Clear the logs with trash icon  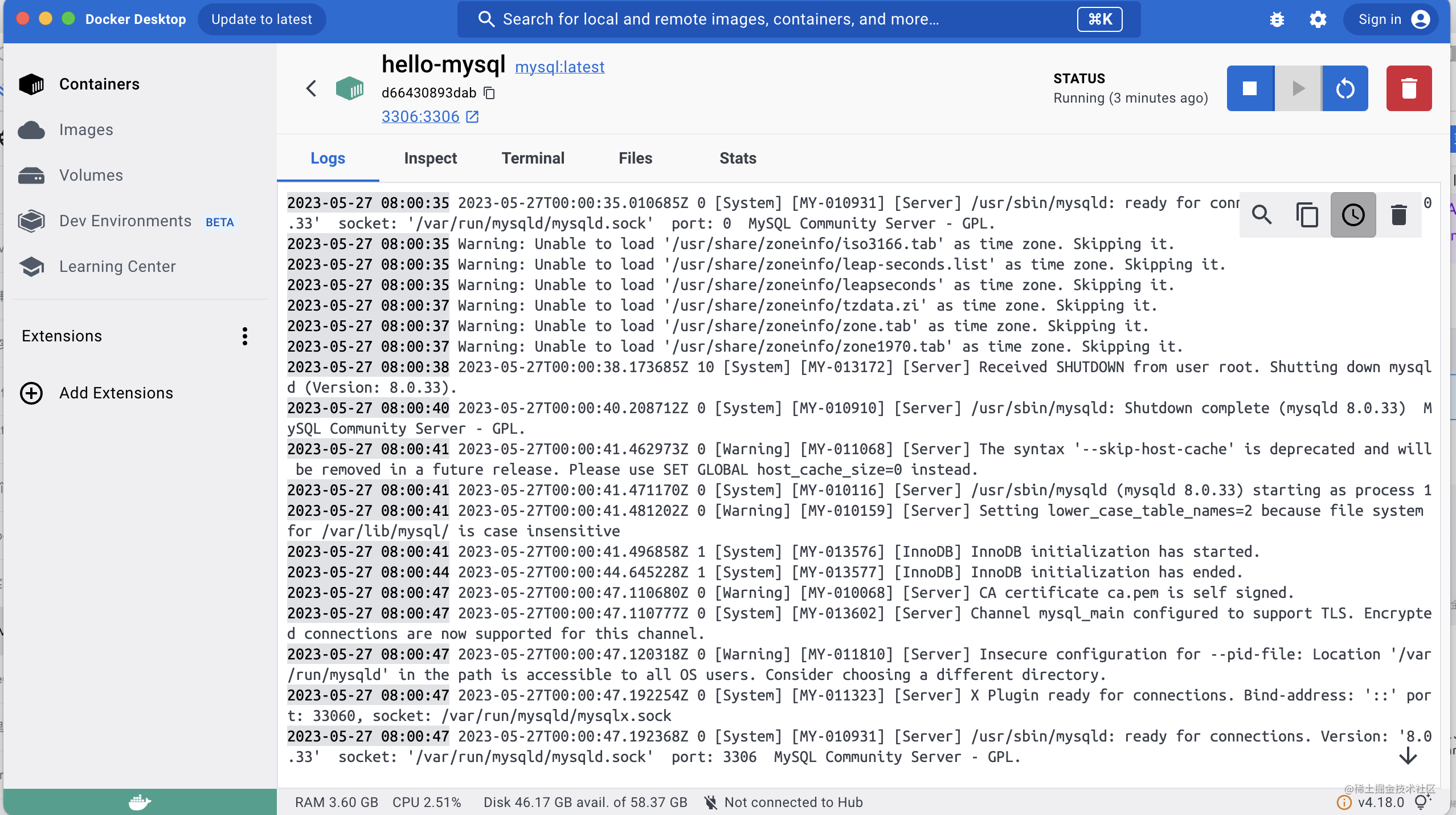point(1398,215)
